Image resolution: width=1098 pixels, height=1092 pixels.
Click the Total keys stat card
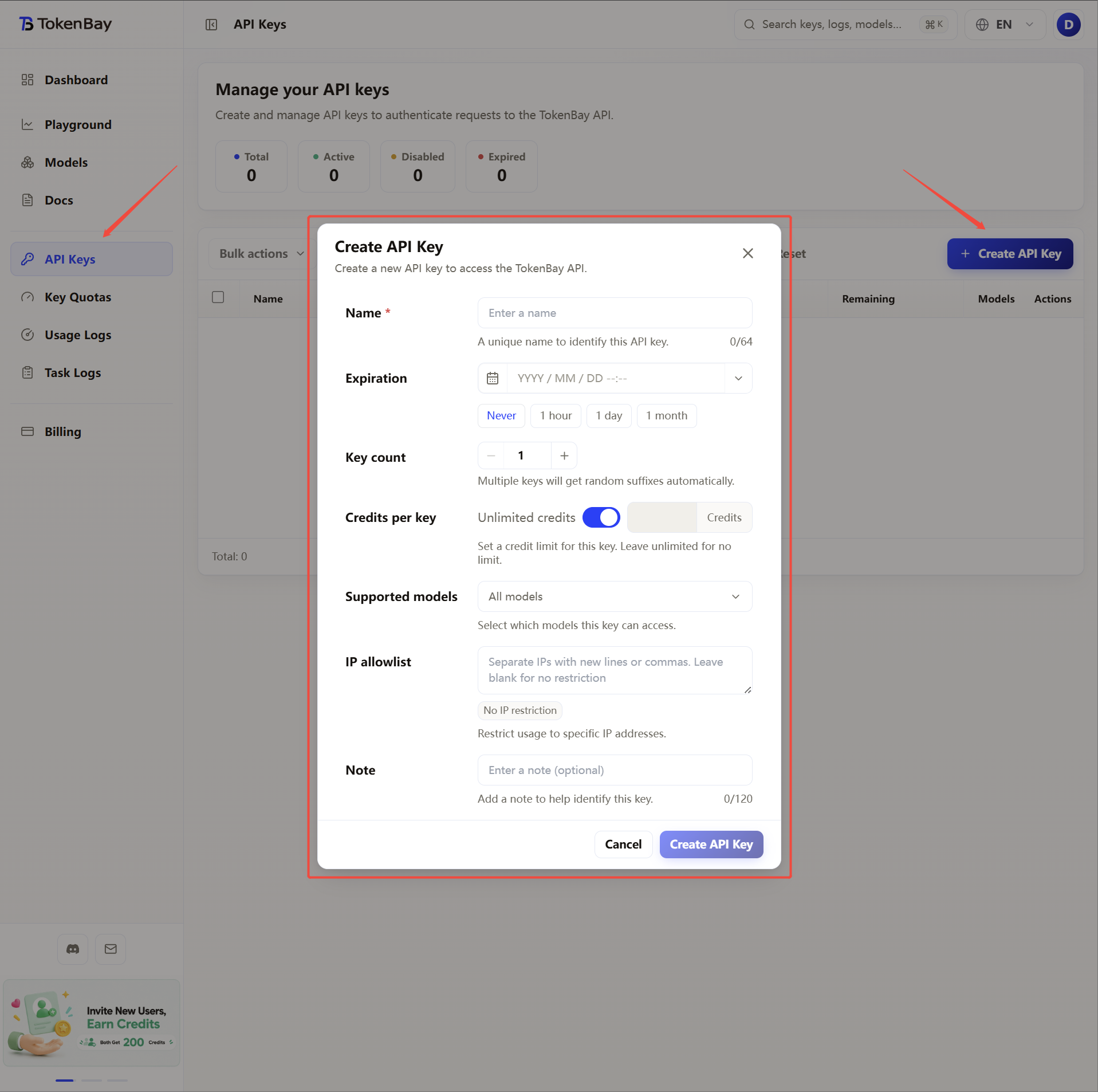point(251,166)
